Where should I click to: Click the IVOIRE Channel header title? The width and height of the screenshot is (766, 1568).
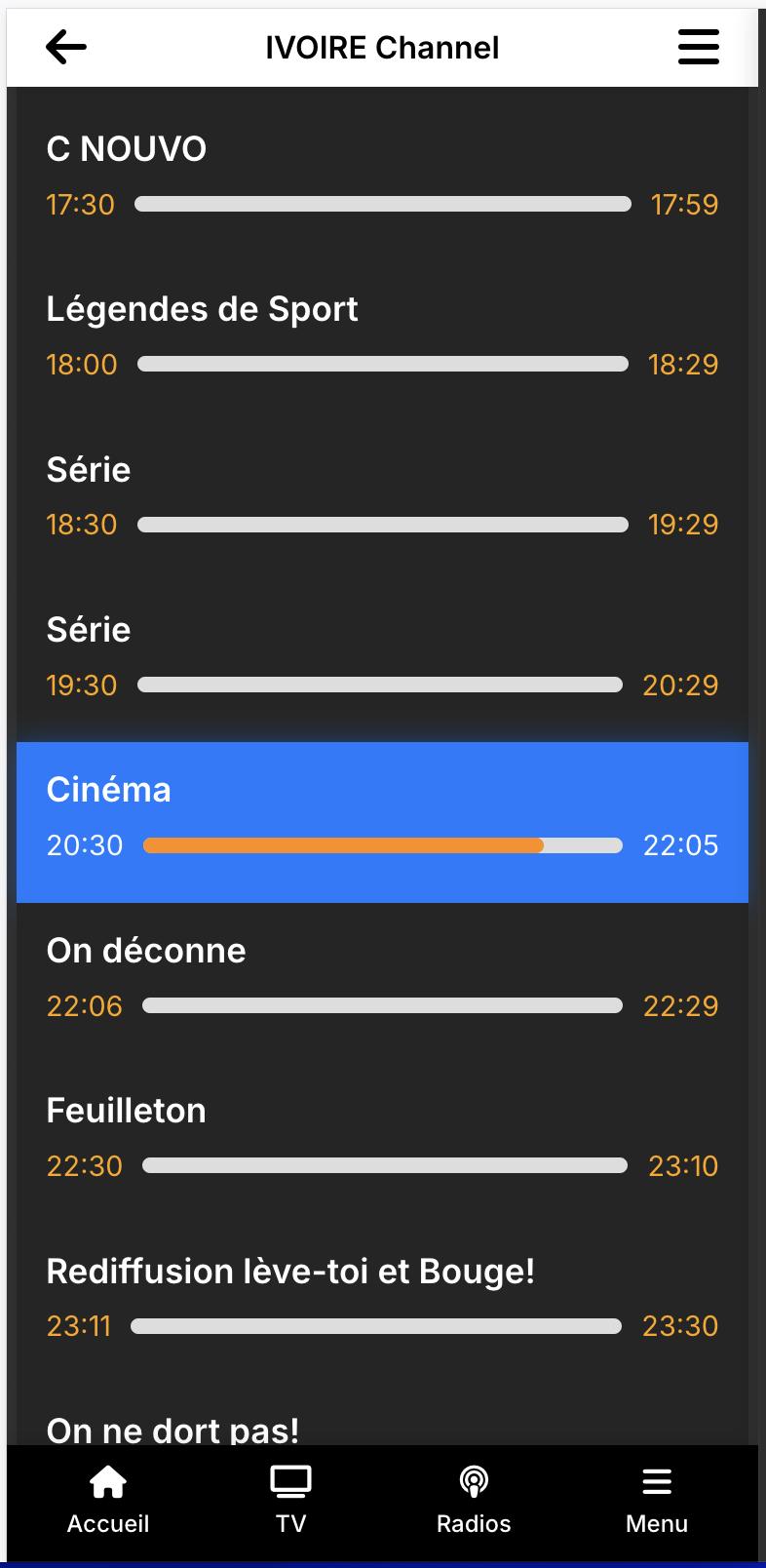pyautogui.click(x=382, y=47)
